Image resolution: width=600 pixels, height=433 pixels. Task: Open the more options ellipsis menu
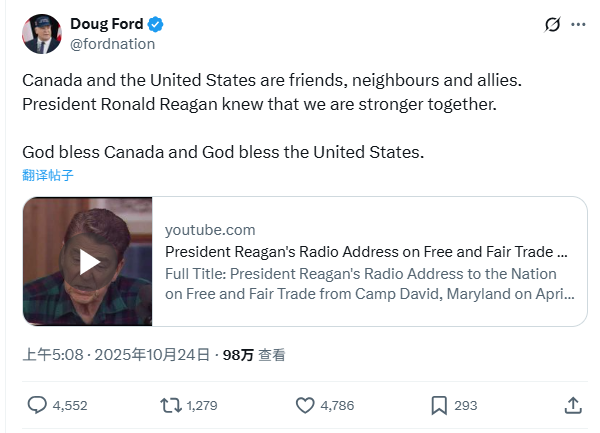click(579, 25)
